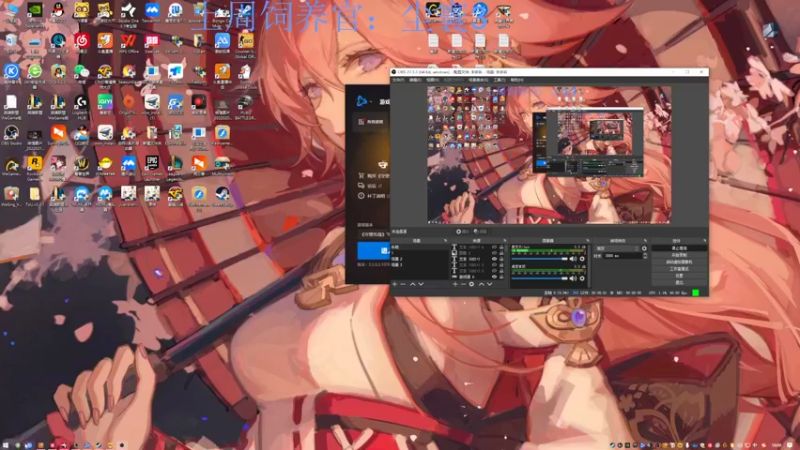The image size is (800, 450).
Task: Open WeChat green desktop icon
Action: pos(82,71)
